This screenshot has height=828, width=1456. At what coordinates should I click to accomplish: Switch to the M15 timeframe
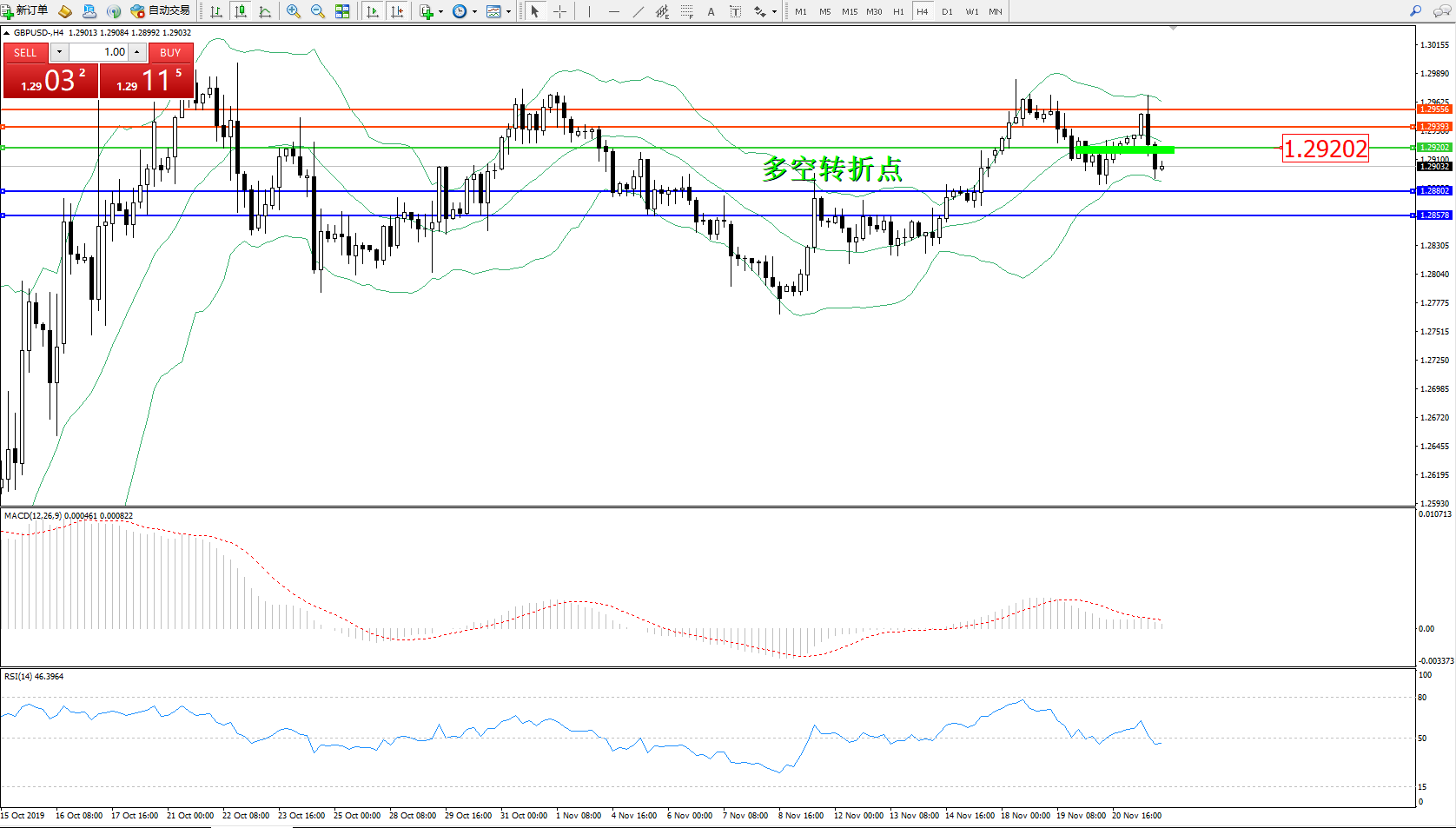[x=849, y=11]
